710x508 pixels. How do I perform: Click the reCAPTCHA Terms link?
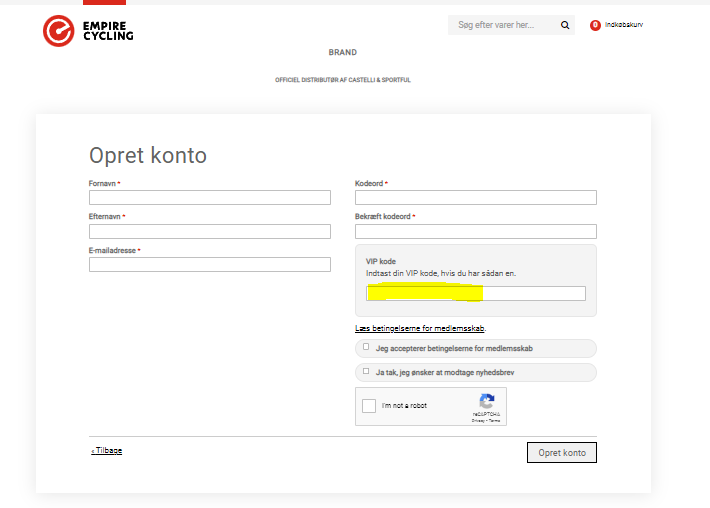coord(494,420)
